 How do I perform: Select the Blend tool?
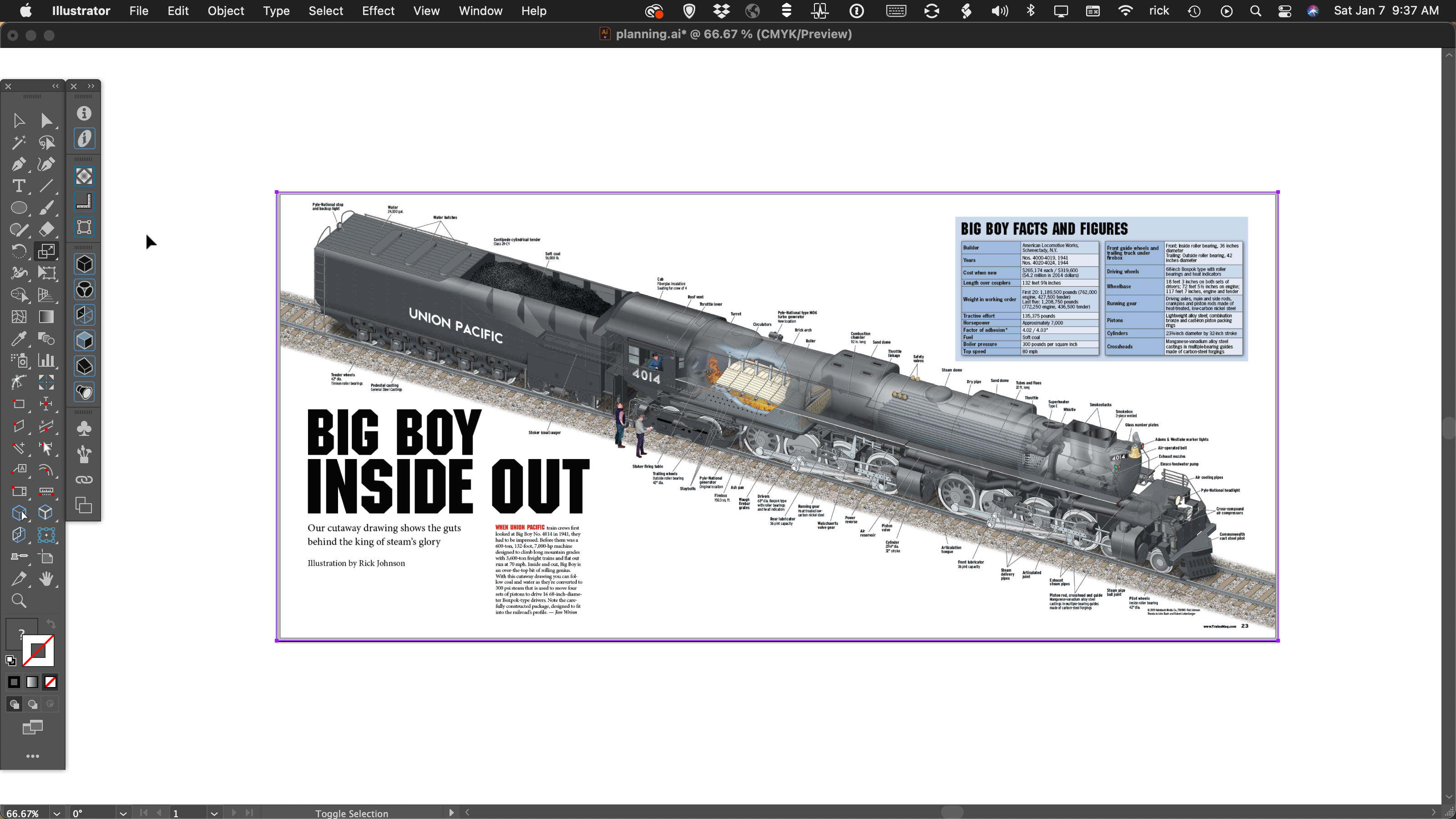(46, 338)
